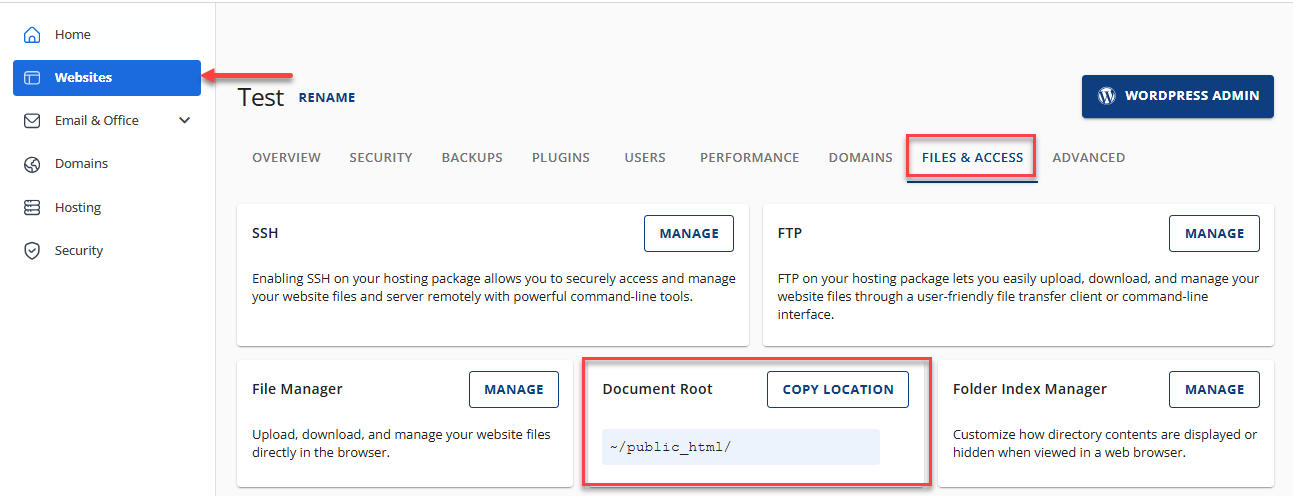Open File Manager with Manage button
Image resolution: width=1293 pixels, height=496 pixels.
[x=513, y=390]
